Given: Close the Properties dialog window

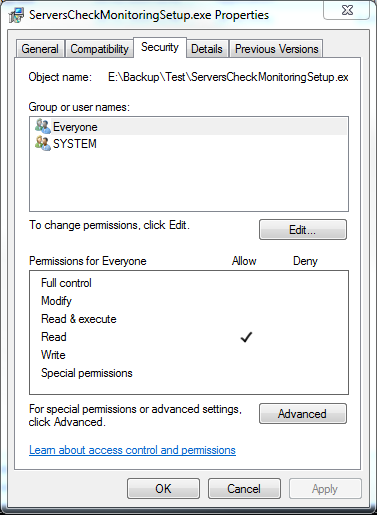Looking at the screenshot, I should (x=347, y=10).
